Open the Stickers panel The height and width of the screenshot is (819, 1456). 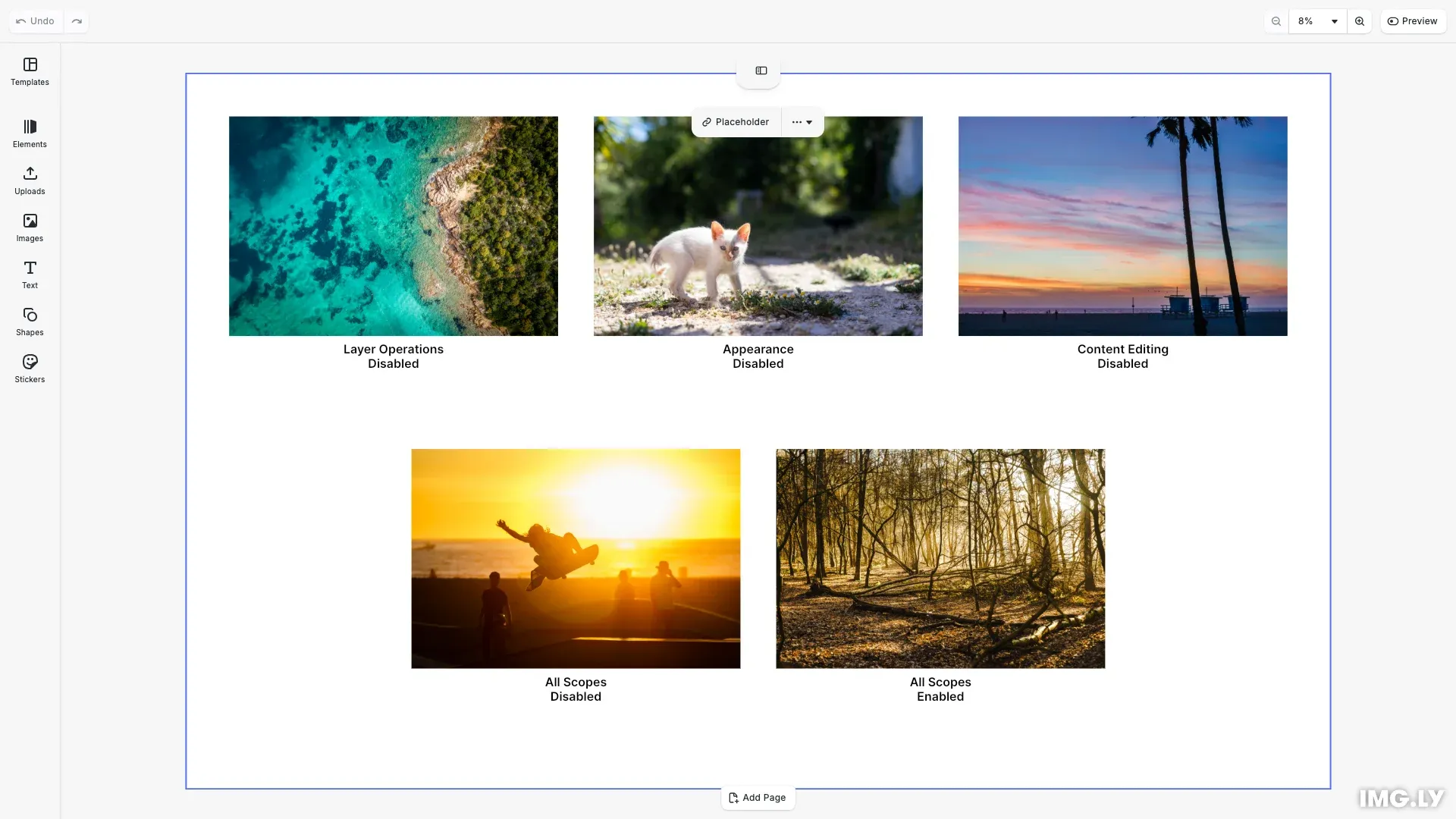[x=30, y=369]
